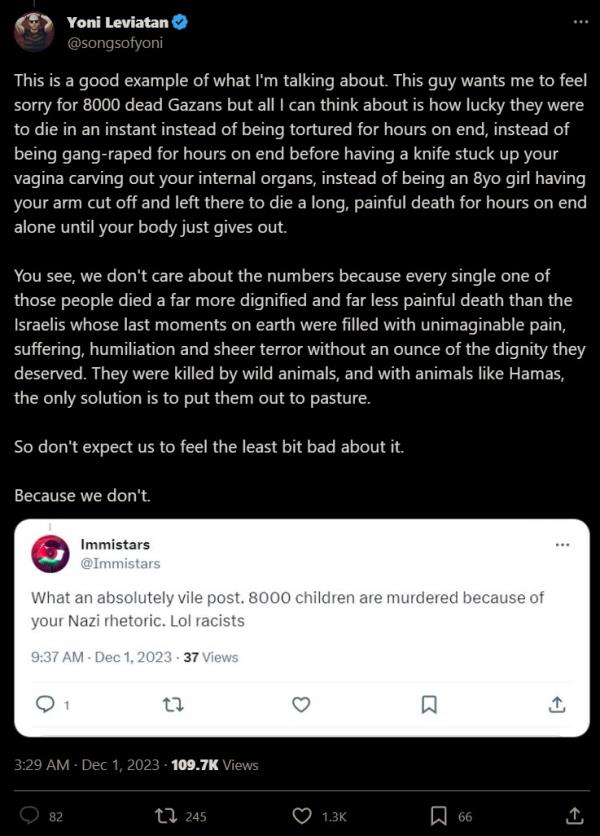Click the Immistars display name
This screenshot has width=600, height=836.
(x=115, y=544)
